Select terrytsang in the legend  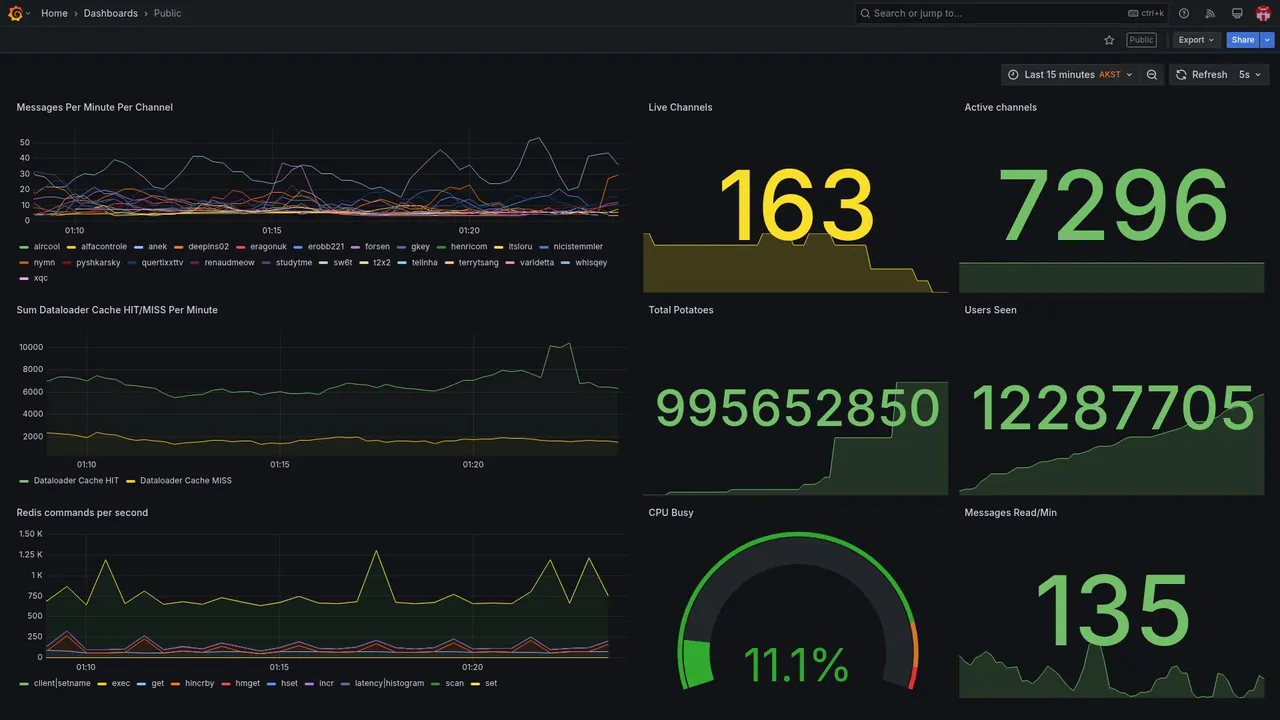click(479, 262)
